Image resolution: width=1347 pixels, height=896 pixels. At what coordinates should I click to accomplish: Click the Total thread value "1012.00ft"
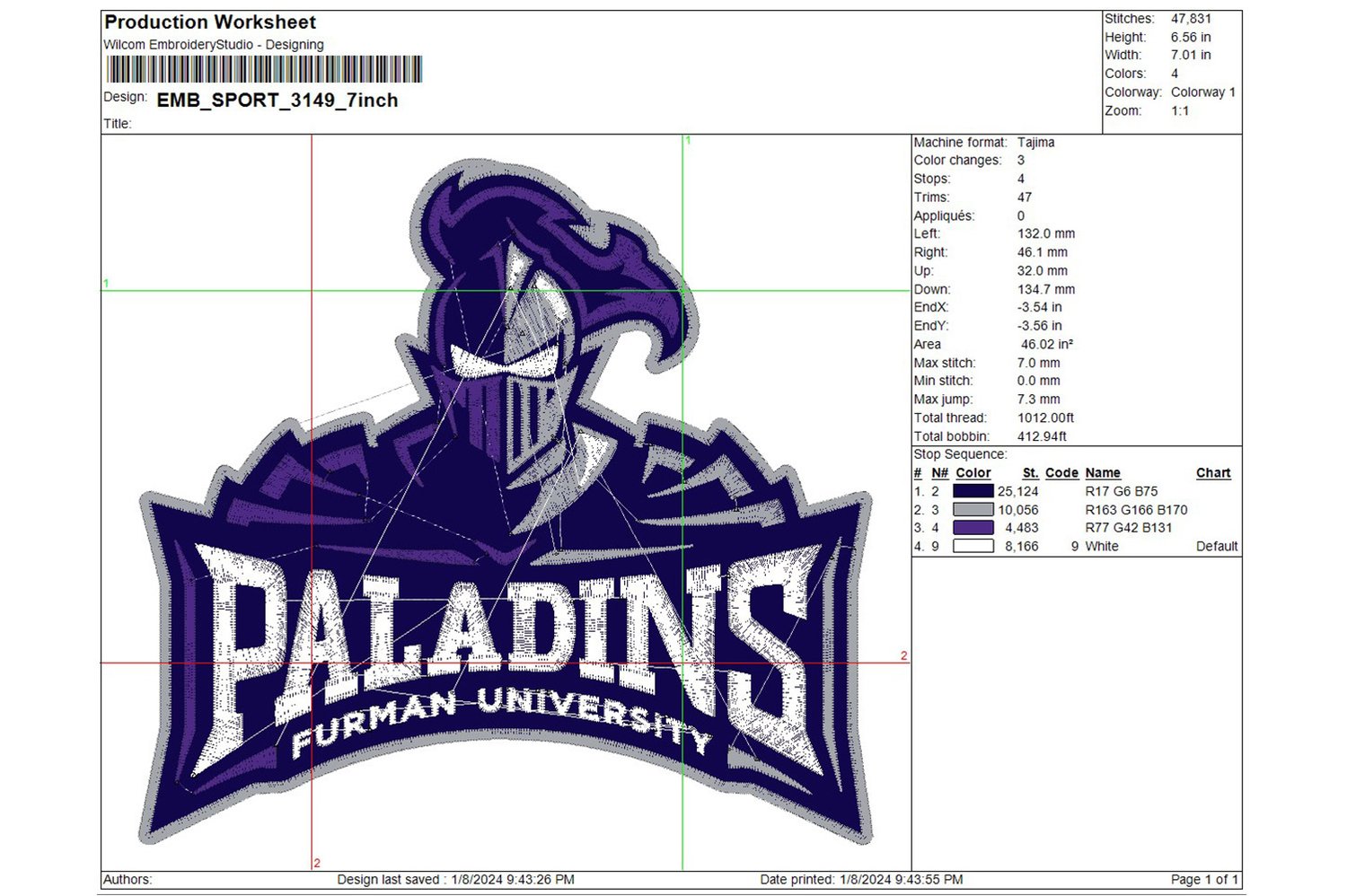click(x=1046, y=418)
